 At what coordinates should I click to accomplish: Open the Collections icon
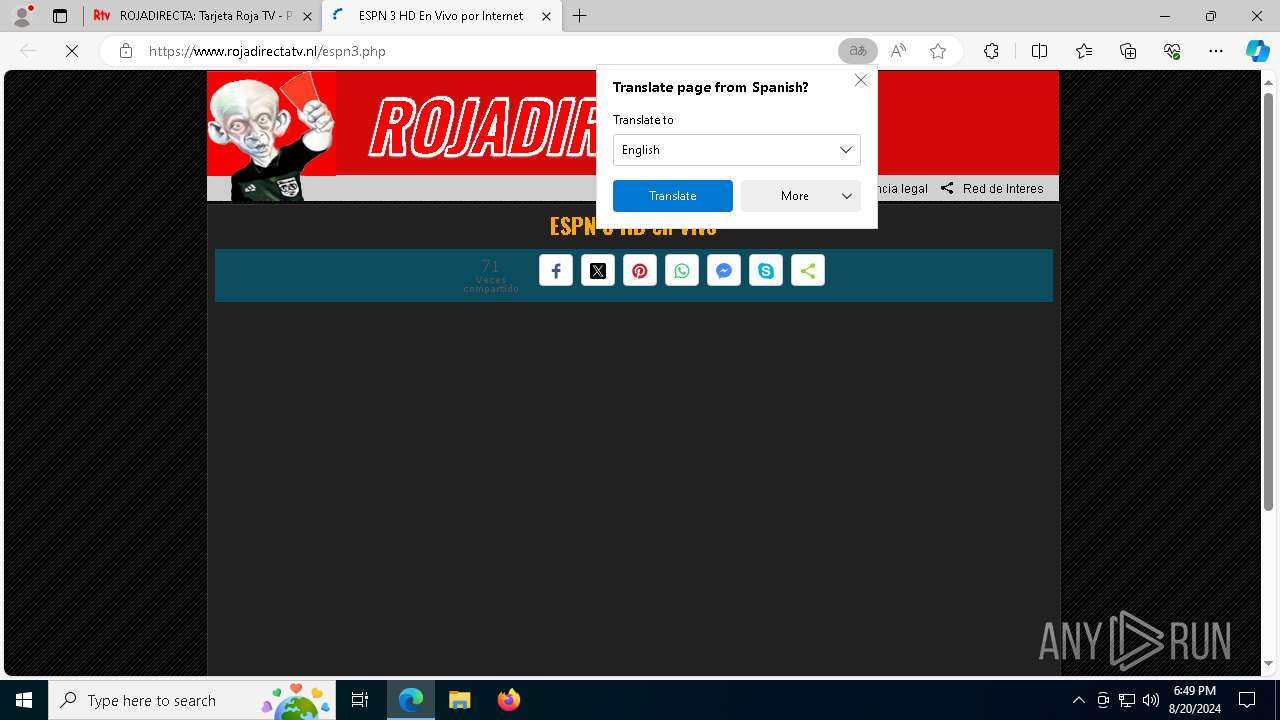[x=1128, y=51]
